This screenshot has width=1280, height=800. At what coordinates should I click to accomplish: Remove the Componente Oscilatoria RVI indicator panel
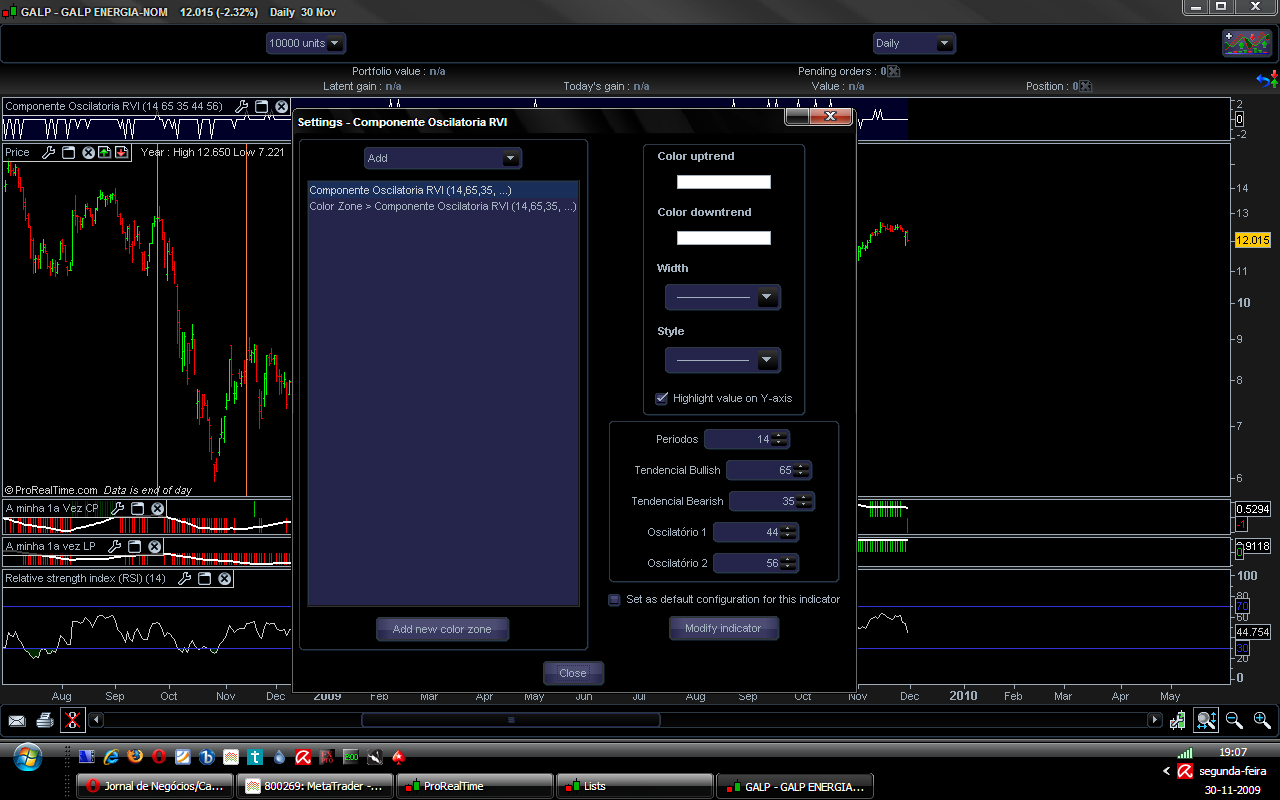[282, 106]
